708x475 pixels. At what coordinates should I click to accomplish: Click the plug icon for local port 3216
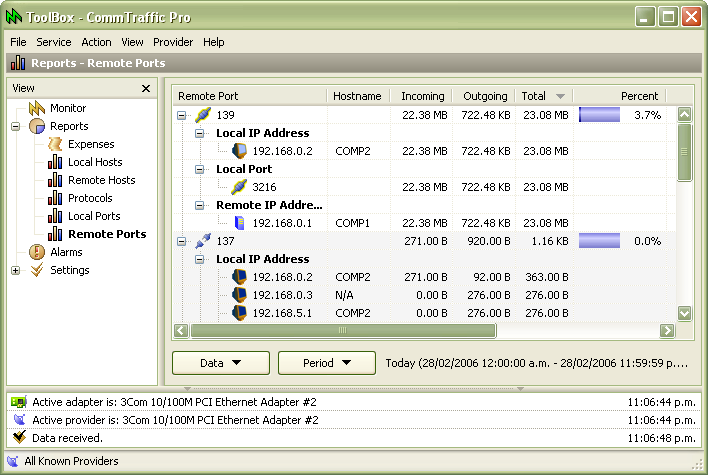click(x=239, y=187)
